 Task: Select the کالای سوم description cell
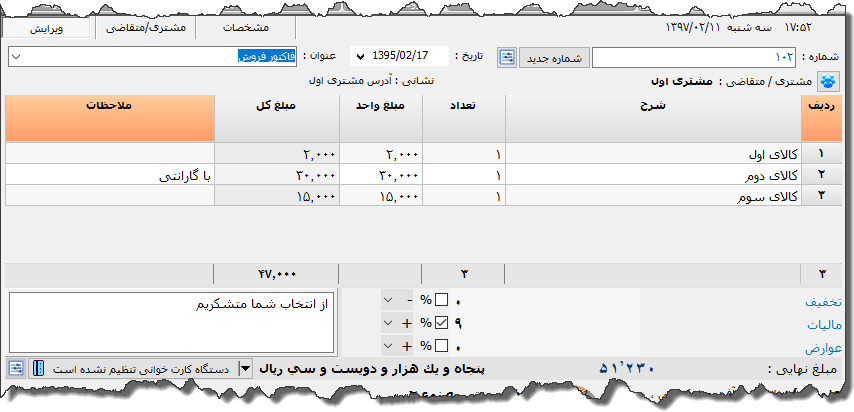point(653,196)
